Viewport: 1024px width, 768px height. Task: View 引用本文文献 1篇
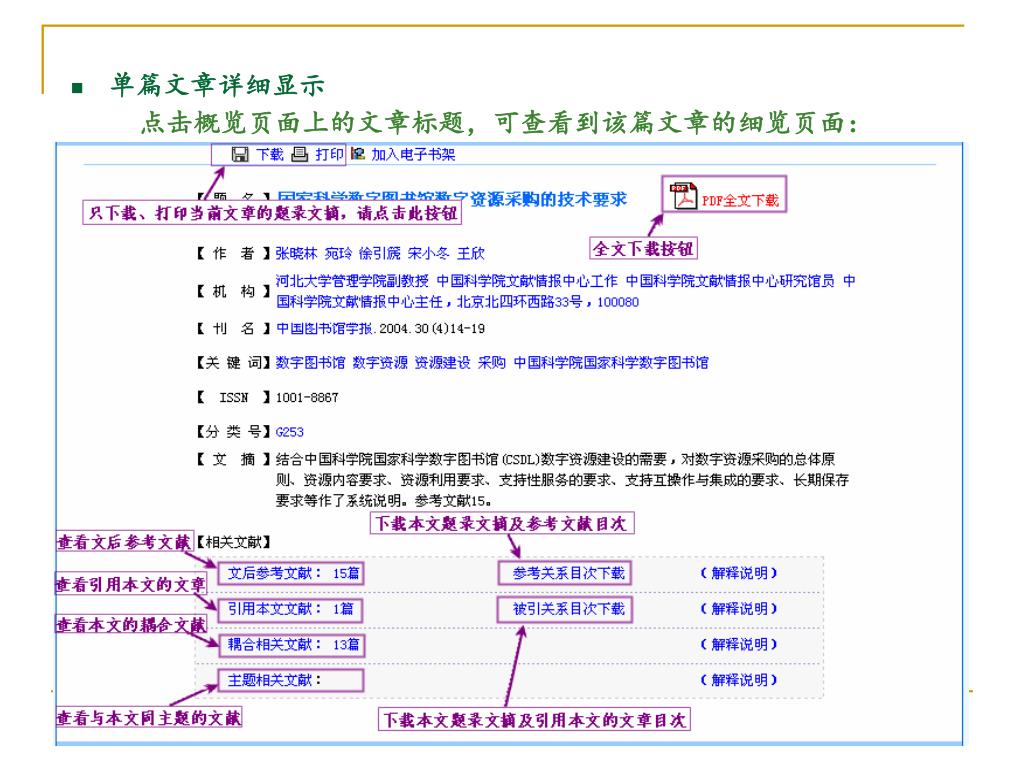point(291,609)
